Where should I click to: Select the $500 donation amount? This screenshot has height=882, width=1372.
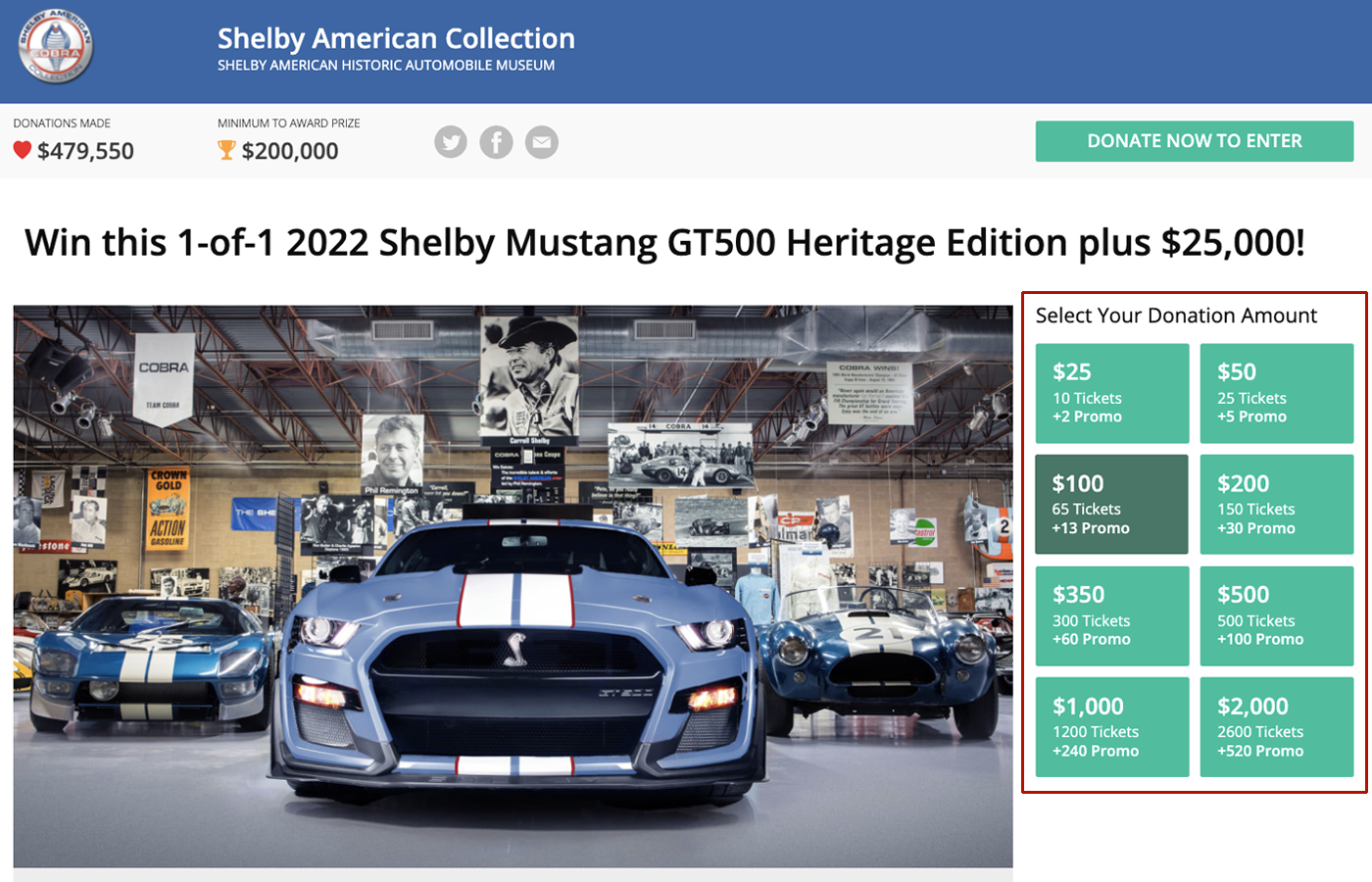point(1277,615)
